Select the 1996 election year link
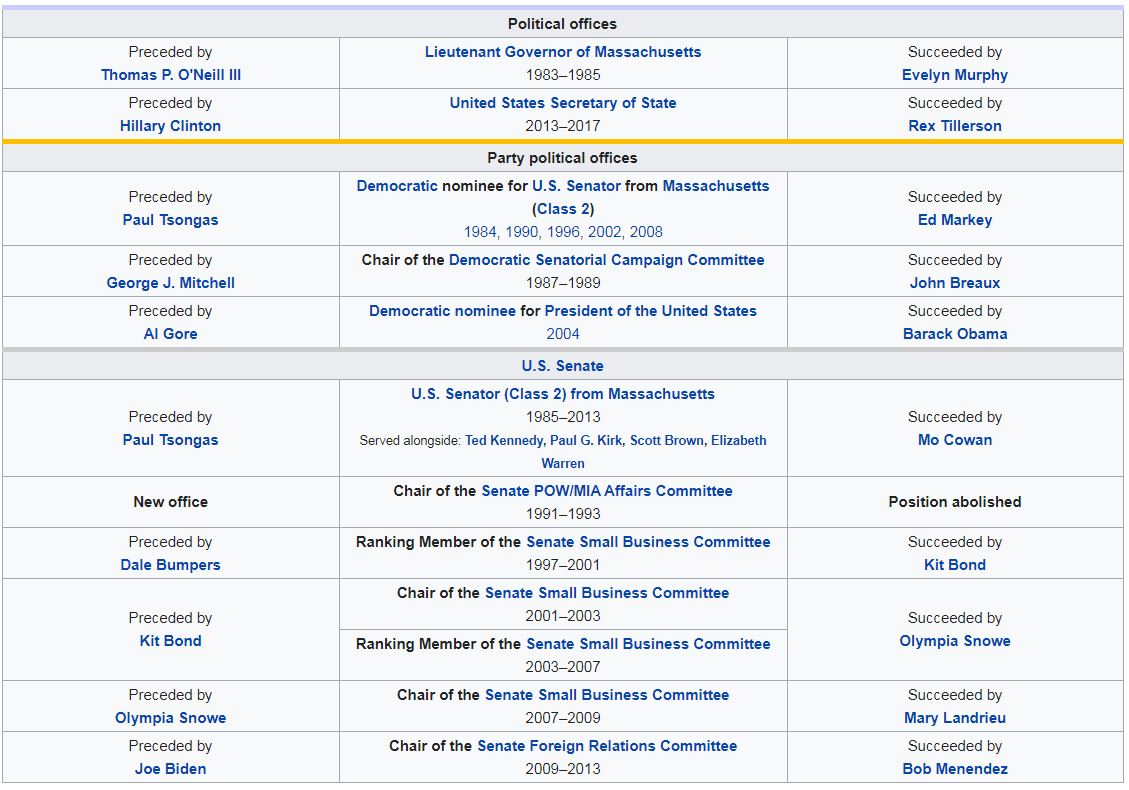Screen dimensions: 1129x790 click(563, 232)
